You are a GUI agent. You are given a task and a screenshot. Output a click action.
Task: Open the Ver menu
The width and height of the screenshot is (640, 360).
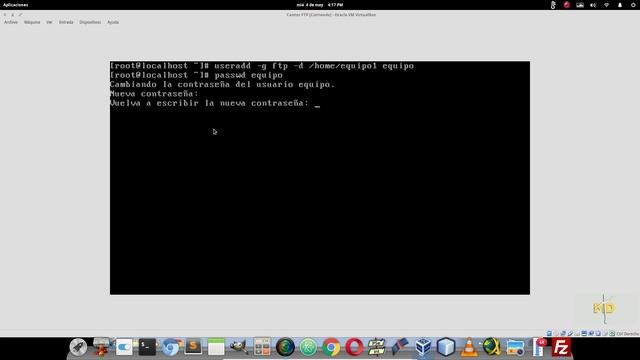click(x=49, y=22)
